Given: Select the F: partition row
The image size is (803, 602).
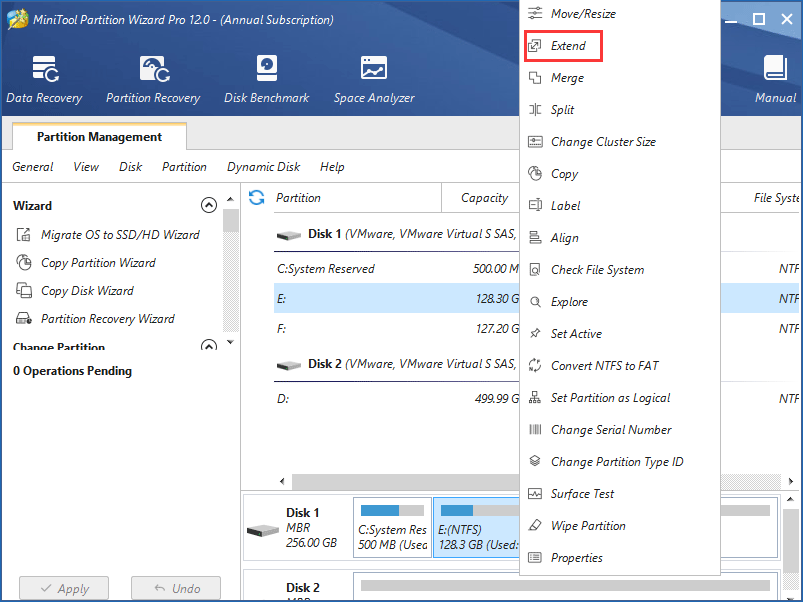Looking at the screenshot, I should point(396,328).
